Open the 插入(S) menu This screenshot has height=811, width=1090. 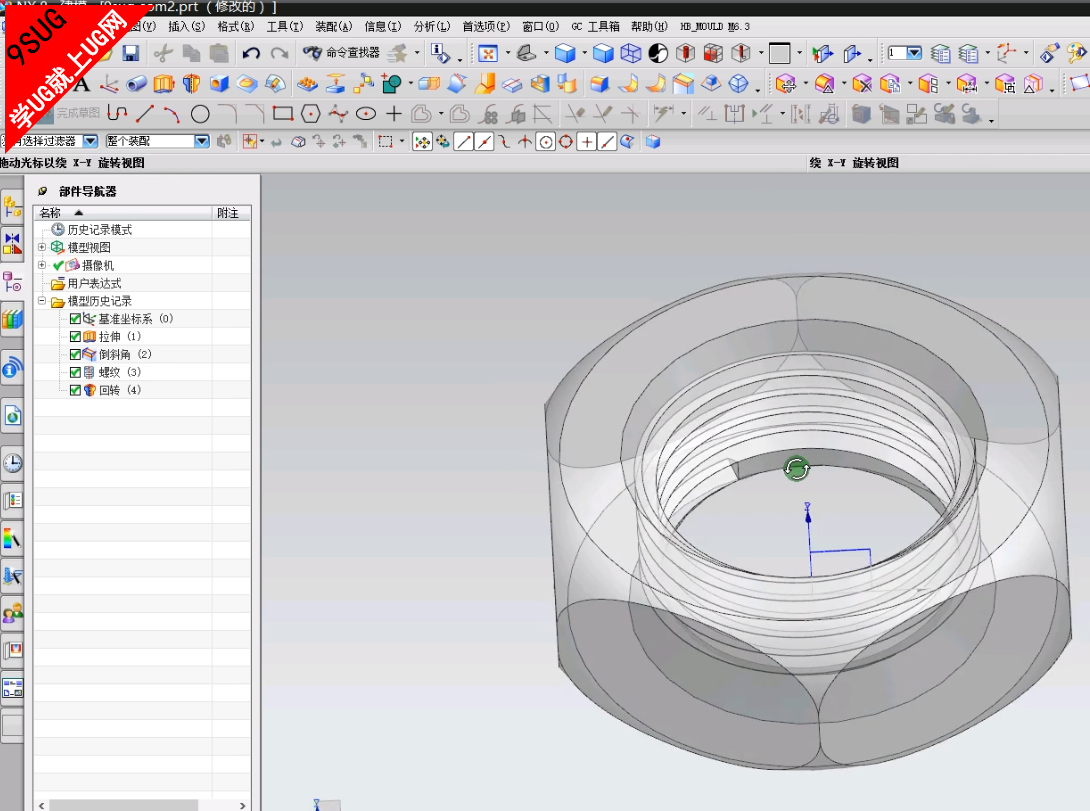pyautogui.click(x=186, y=26)
